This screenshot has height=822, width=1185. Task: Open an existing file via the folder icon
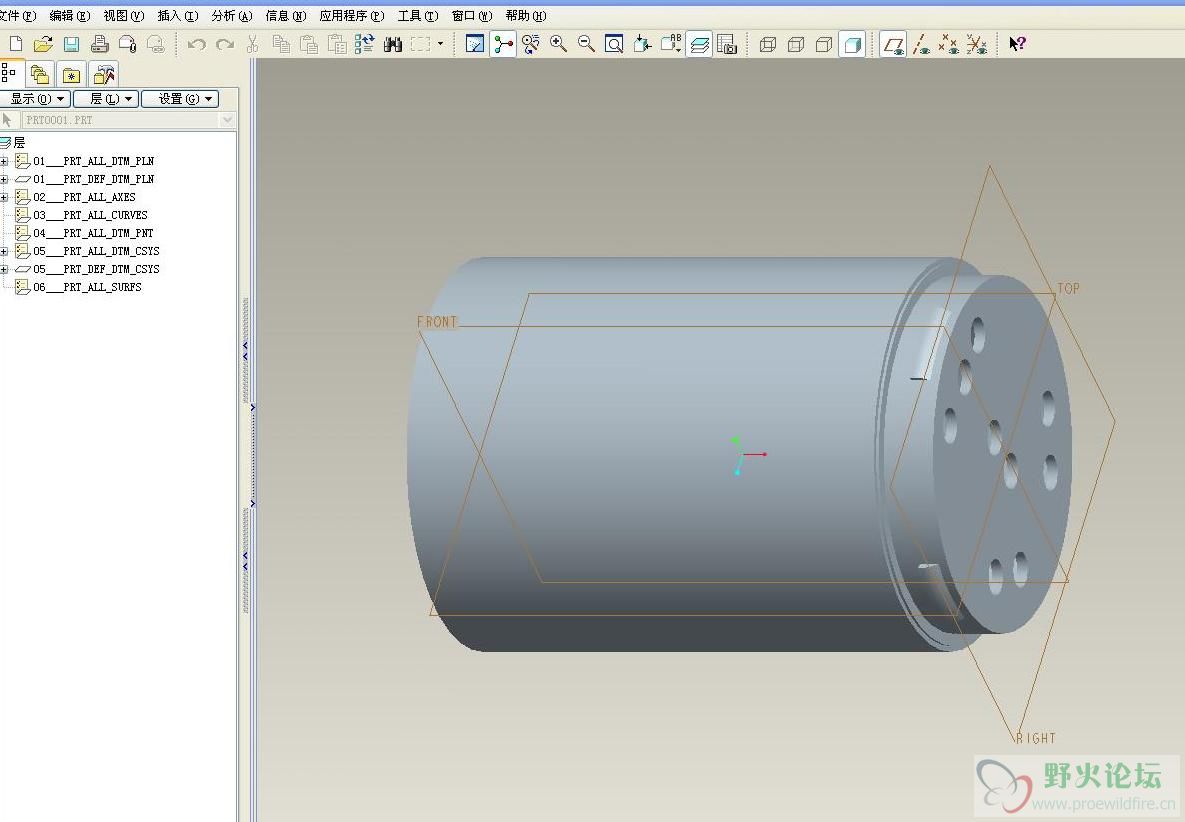click(43, 45)
